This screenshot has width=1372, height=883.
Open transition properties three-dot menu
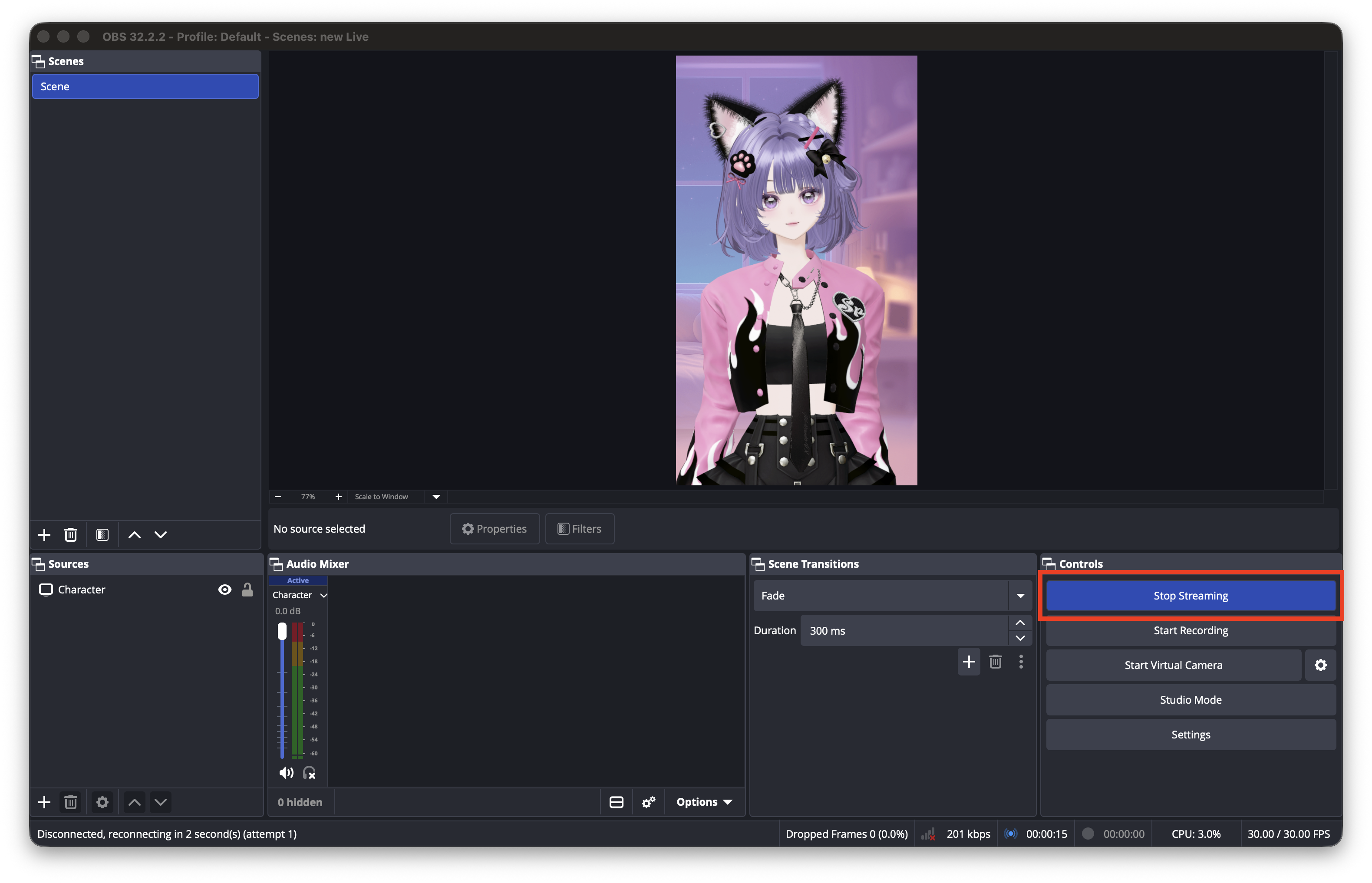point(1021,662)
